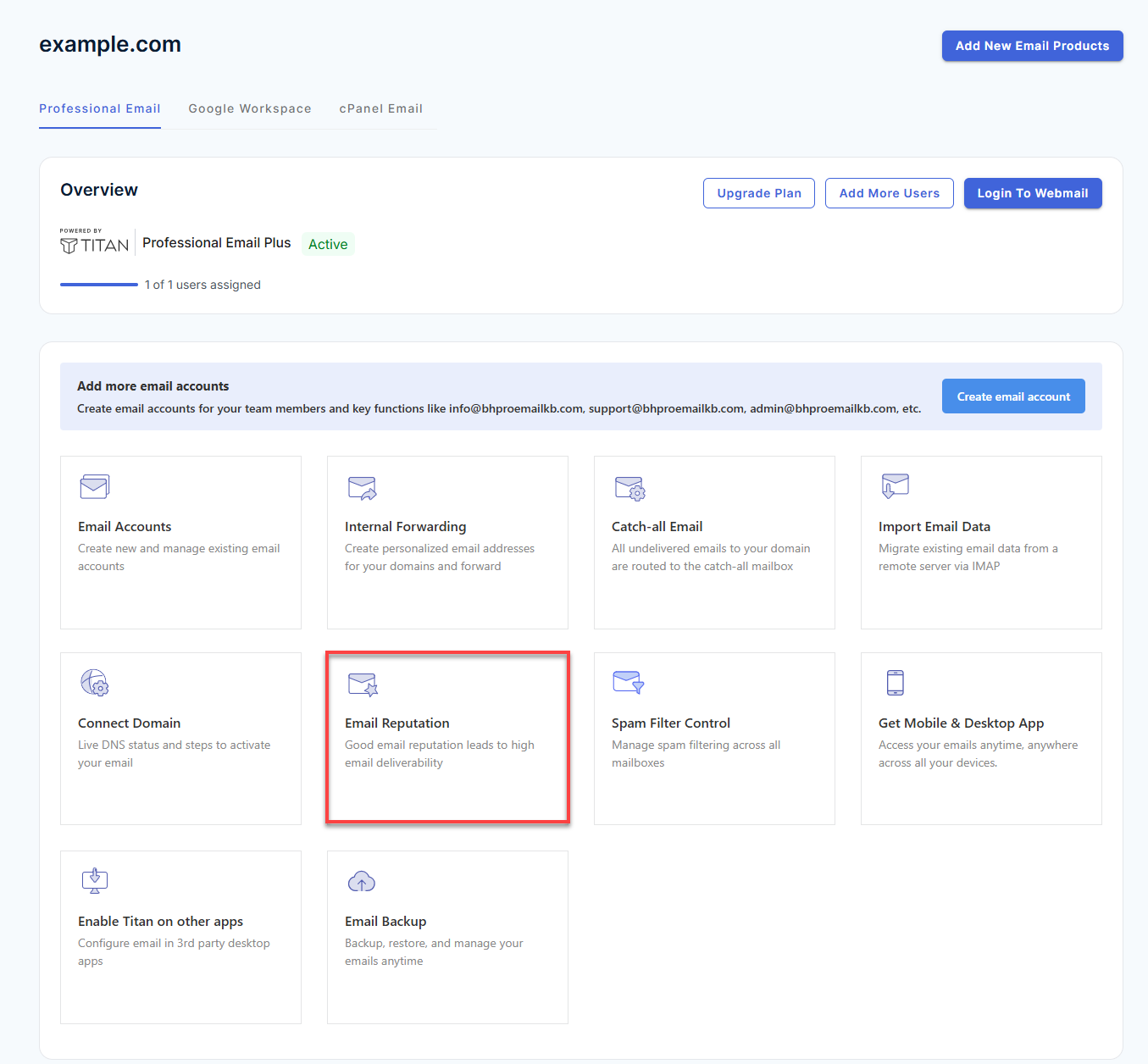Click Add More Users button
1148x1064 pixels.
tap(890, 193)
